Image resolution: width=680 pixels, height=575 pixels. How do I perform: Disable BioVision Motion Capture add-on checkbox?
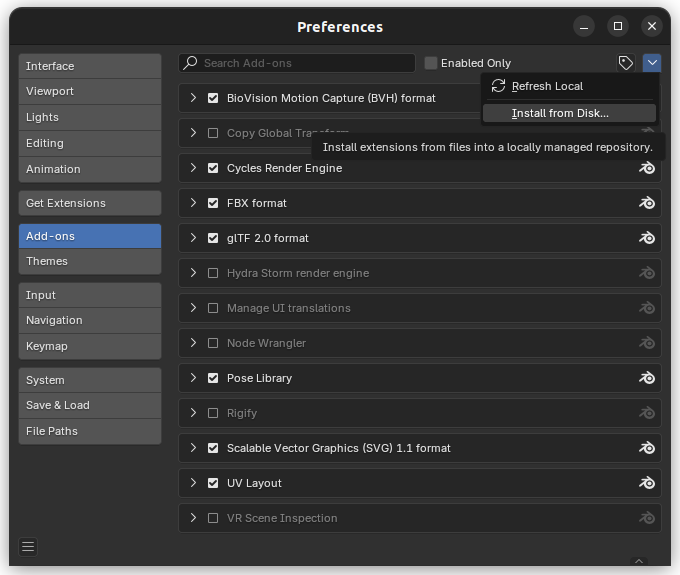[213, 98]
